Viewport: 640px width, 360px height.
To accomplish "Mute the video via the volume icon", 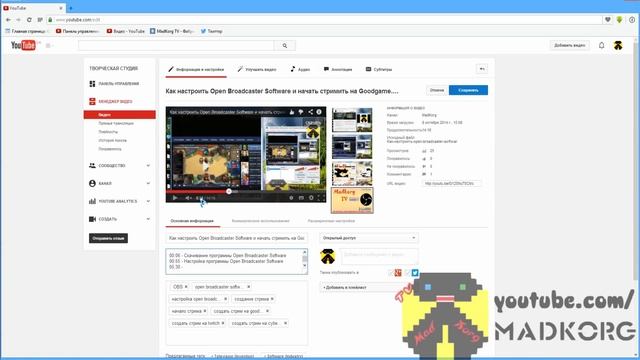I will 188,198.
